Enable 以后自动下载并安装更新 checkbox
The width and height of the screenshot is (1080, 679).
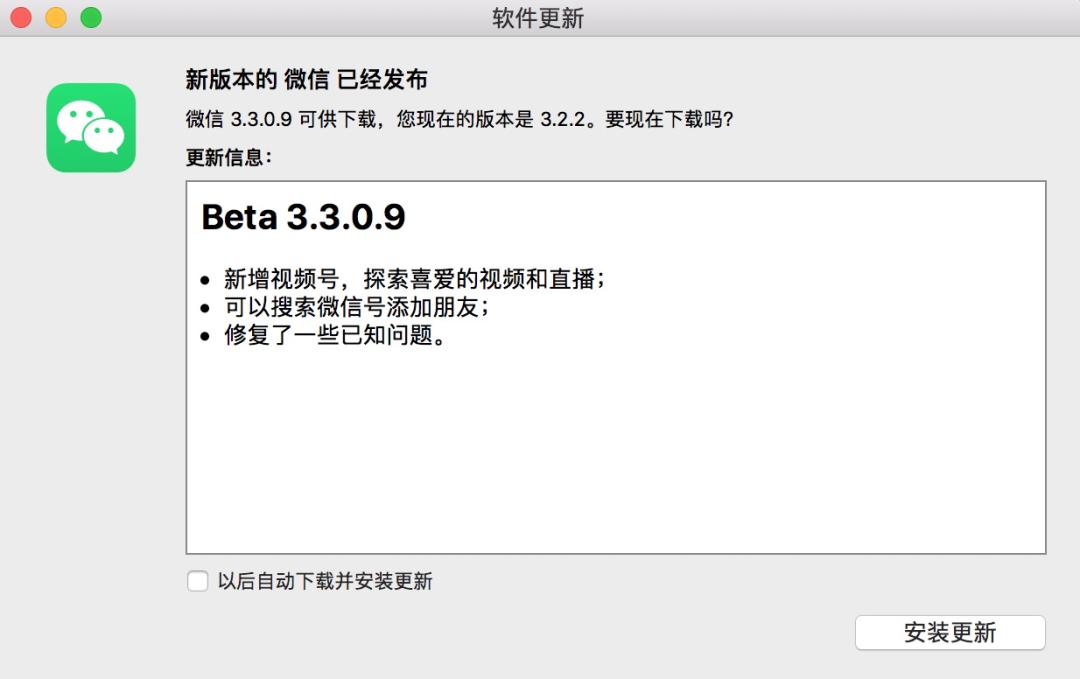point(198,581)
